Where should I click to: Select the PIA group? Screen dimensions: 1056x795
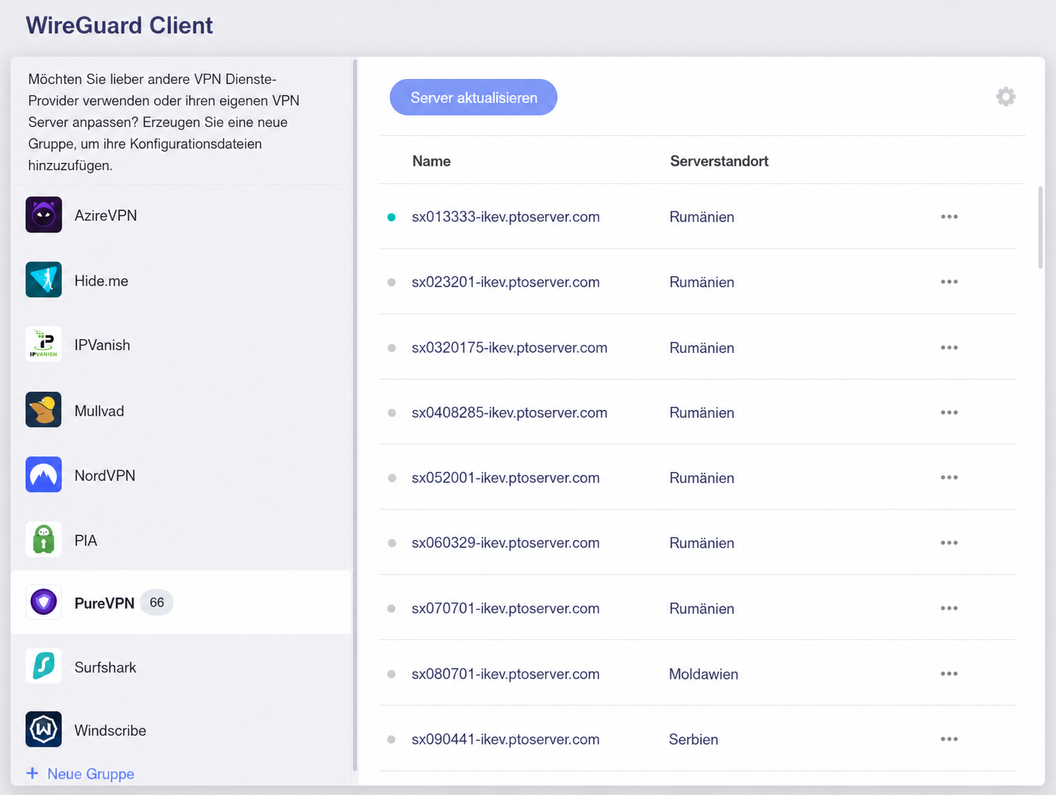[181, 540]
